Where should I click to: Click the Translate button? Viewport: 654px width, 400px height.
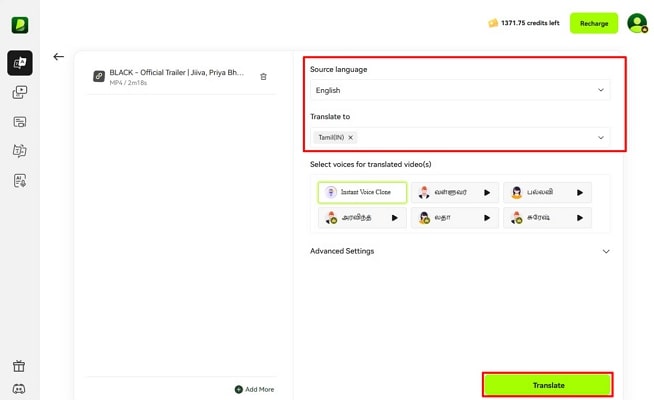(x=548, y=385)
